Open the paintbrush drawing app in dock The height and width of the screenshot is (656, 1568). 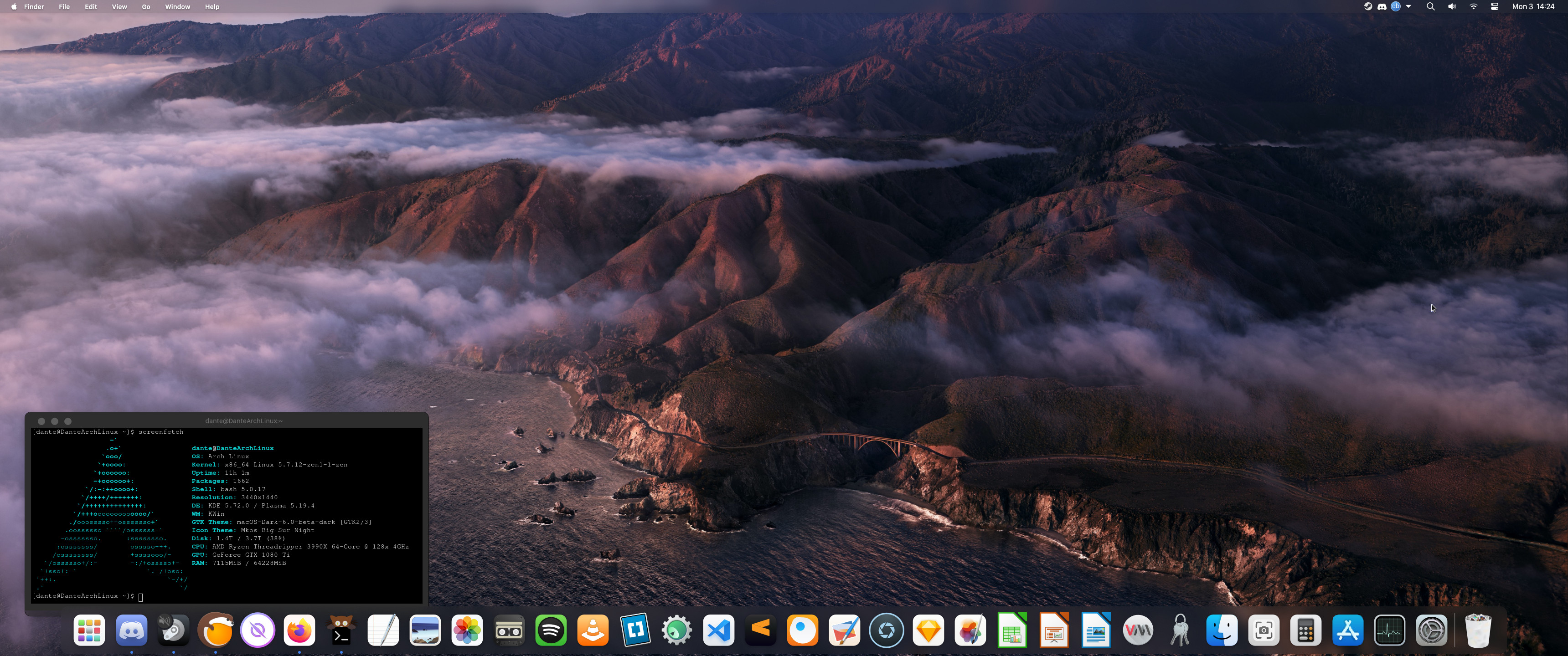844,630
